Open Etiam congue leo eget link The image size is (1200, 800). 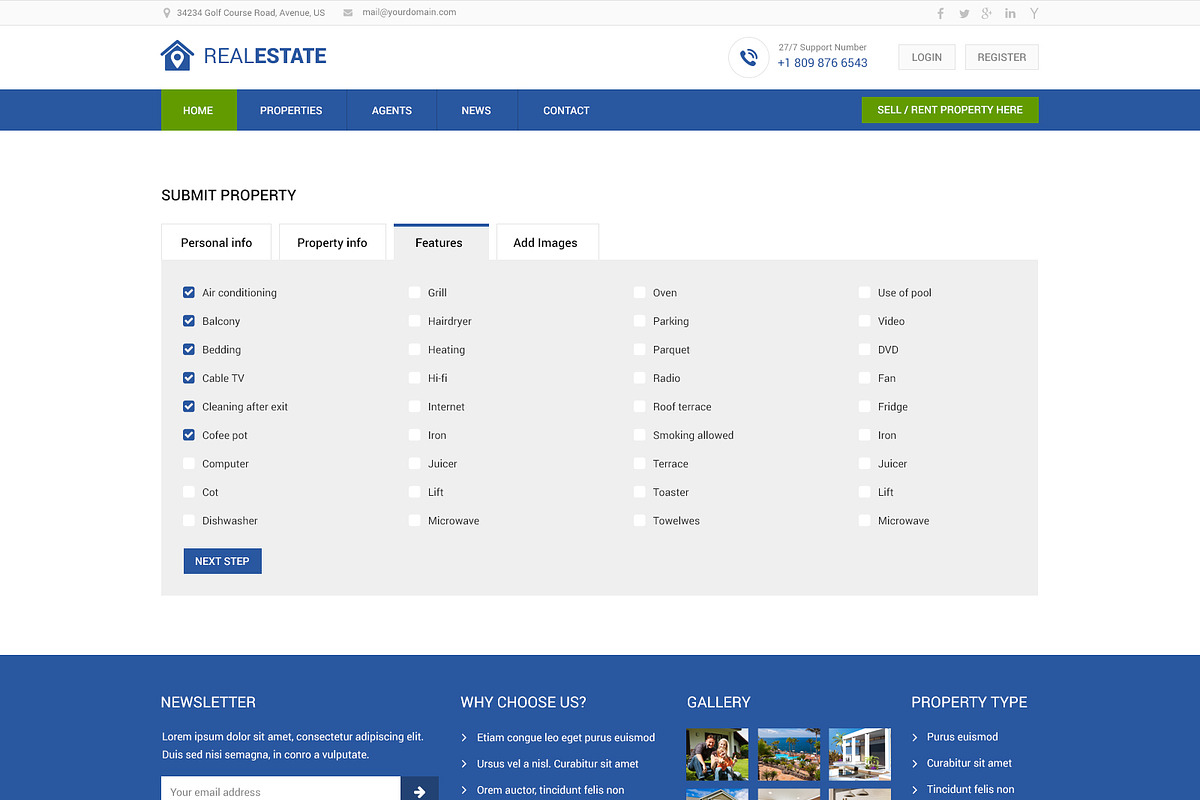(566, 738)
